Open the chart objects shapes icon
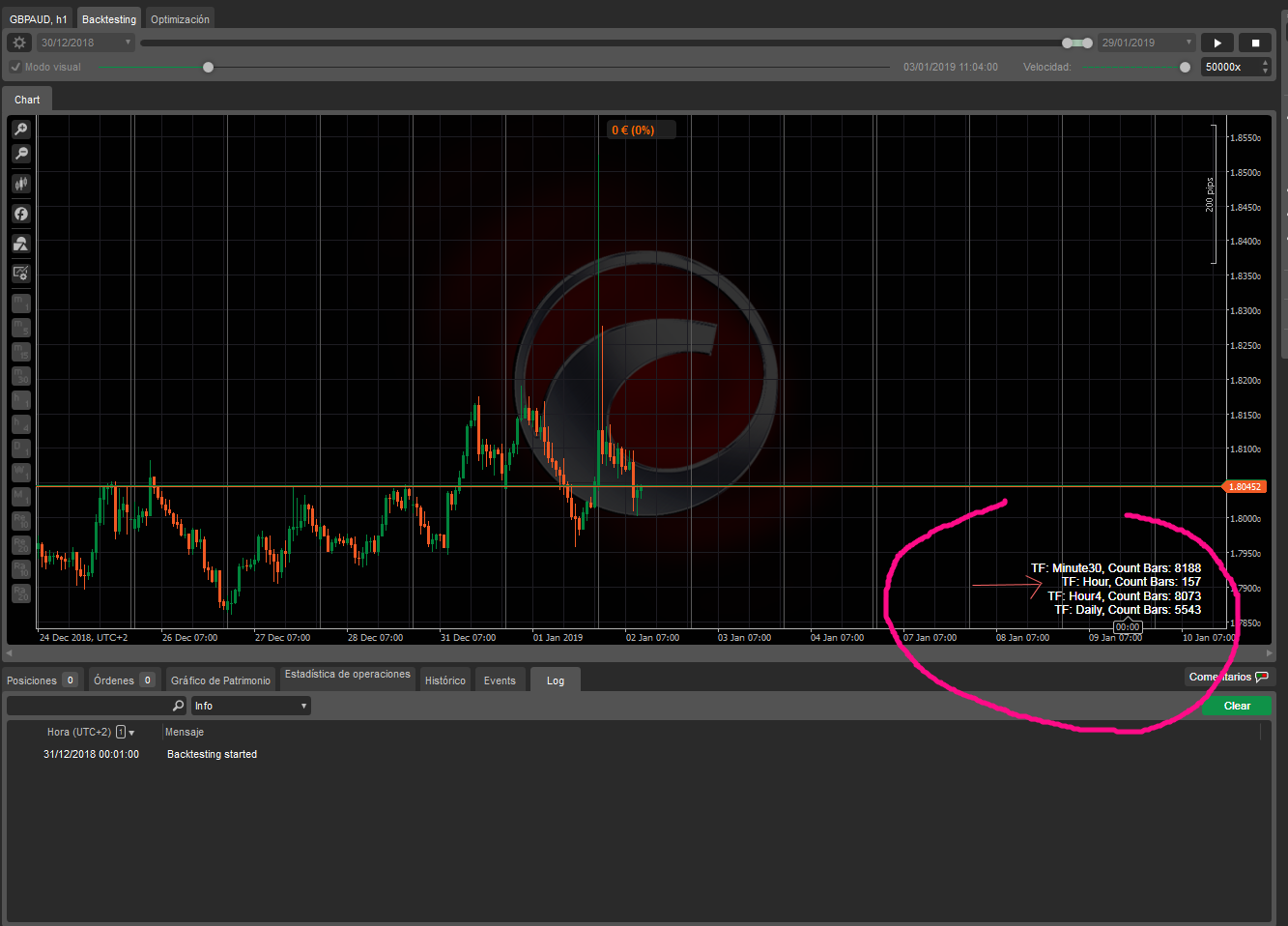 pyautogui.click(x=20, y=244)
